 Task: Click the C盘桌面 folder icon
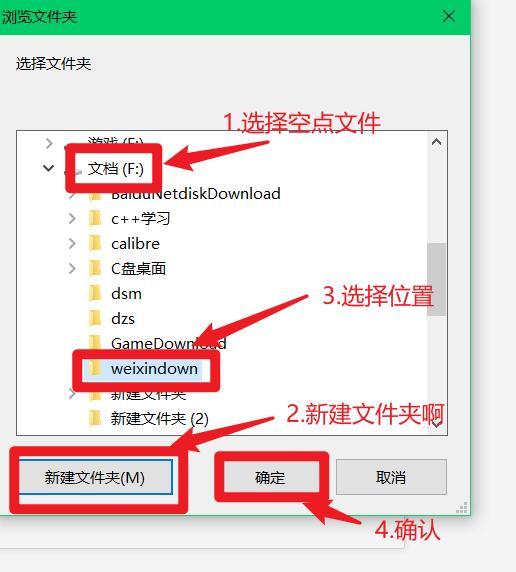point(96,268)
